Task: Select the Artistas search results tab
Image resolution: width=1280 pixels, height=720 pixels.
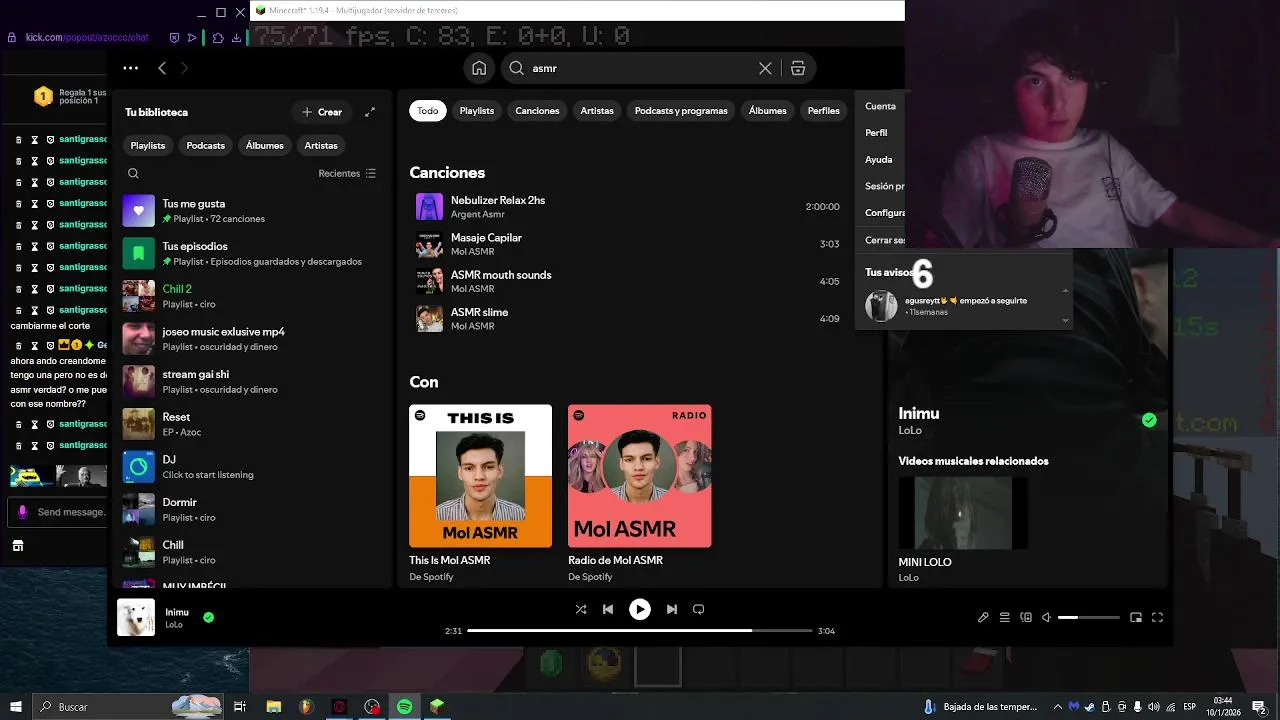Action: click(x=597, y=111)
